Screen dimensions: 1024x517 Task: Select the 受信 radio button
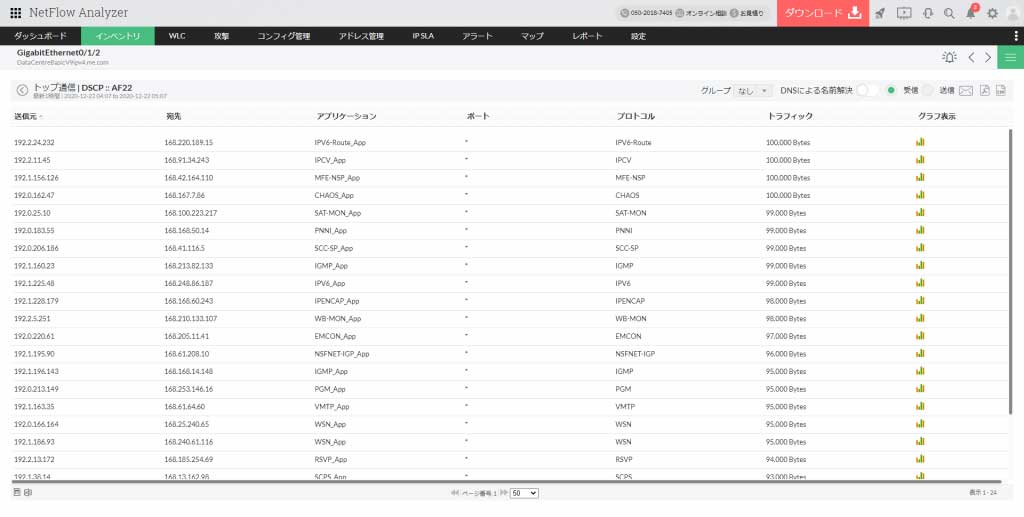click(x=891, y=91)
